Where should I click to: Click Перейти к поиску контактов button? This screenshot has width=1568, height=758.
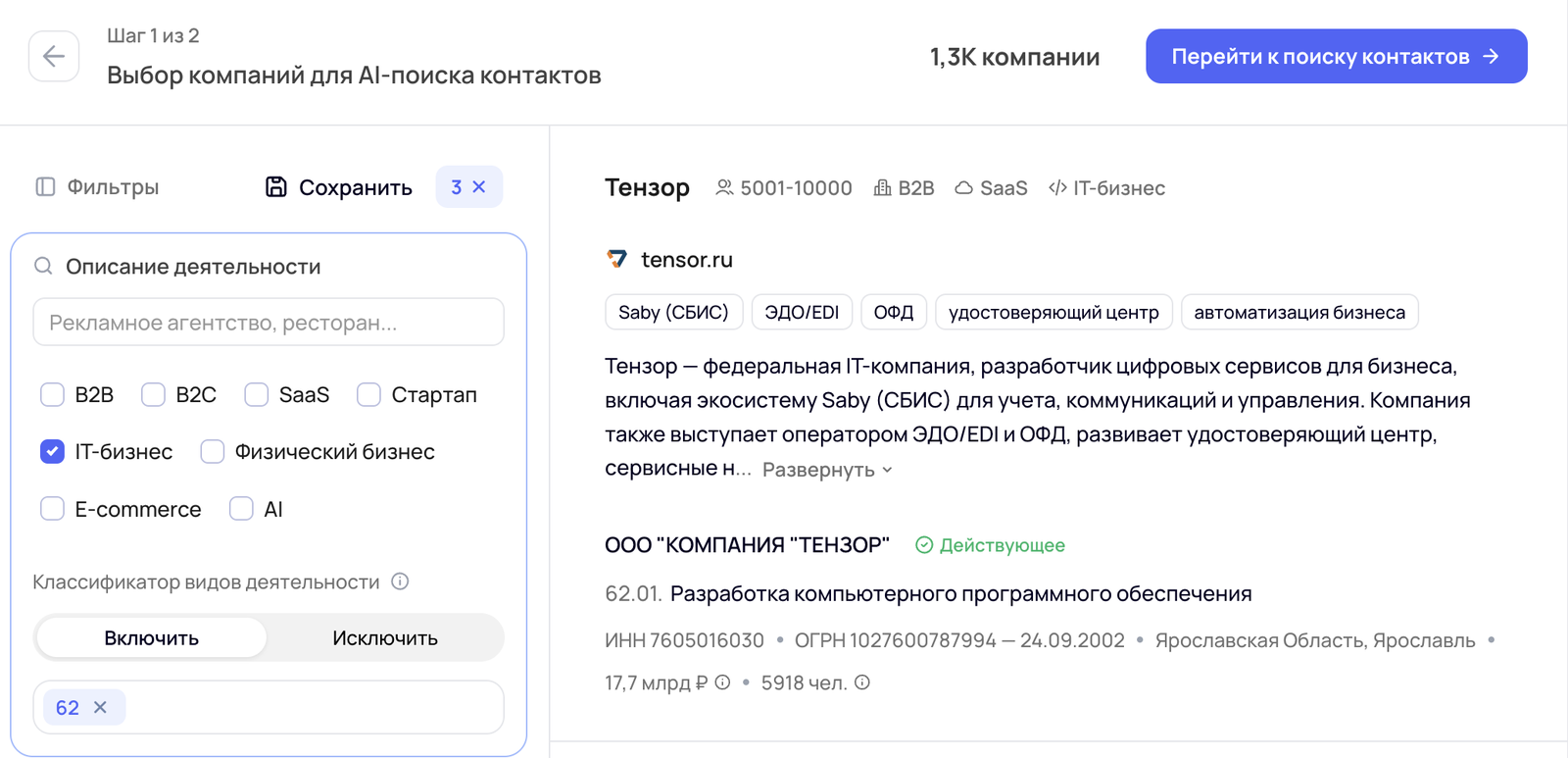coord(1337,56)
